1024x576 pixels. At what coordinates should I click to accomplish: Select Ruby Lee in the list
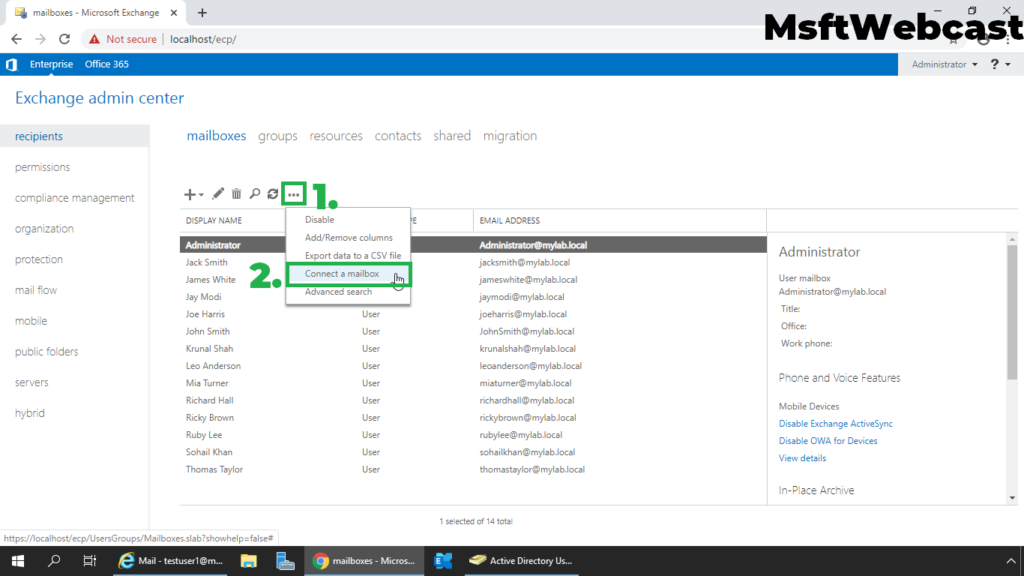(x=473, y=435)
